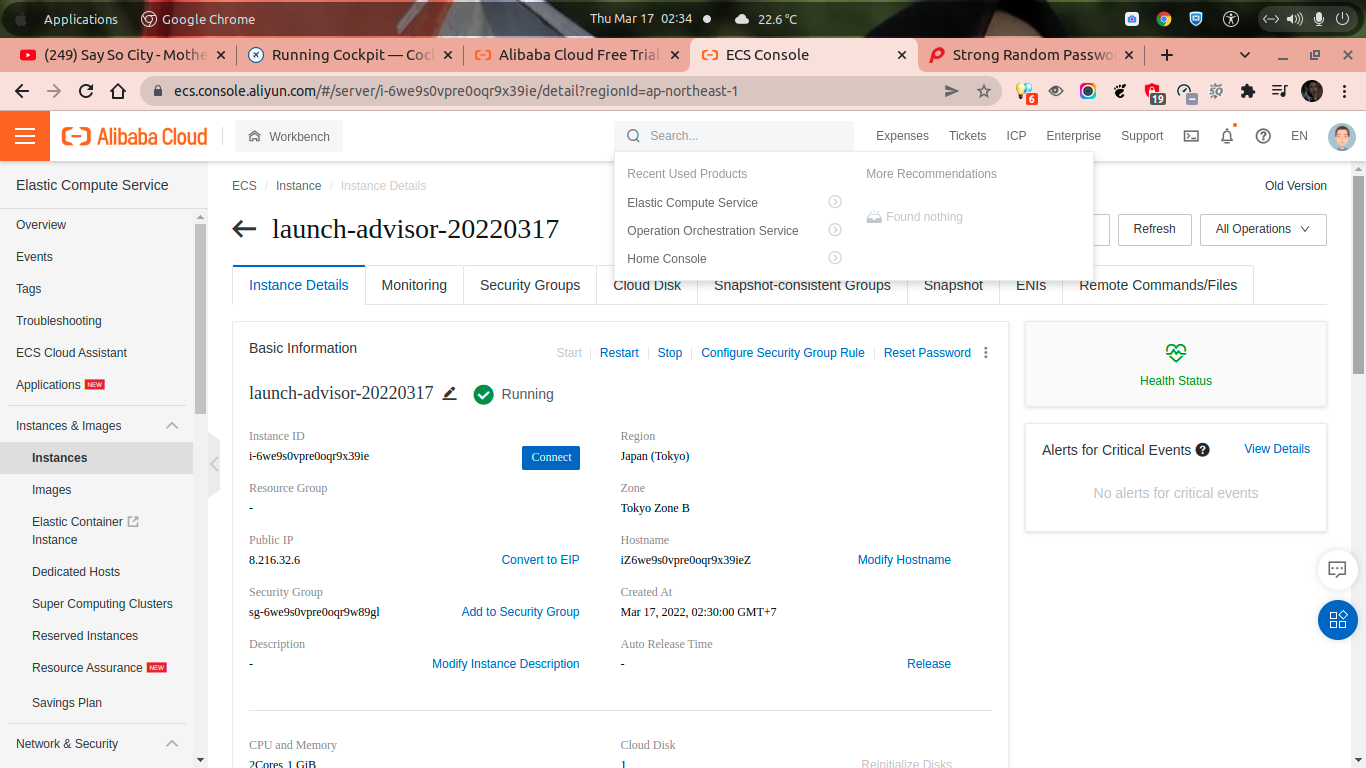Click Modify Hostname link
The width and height of the screenshot is (1366, 768).
pyautogui.click(x=904, y=560)
